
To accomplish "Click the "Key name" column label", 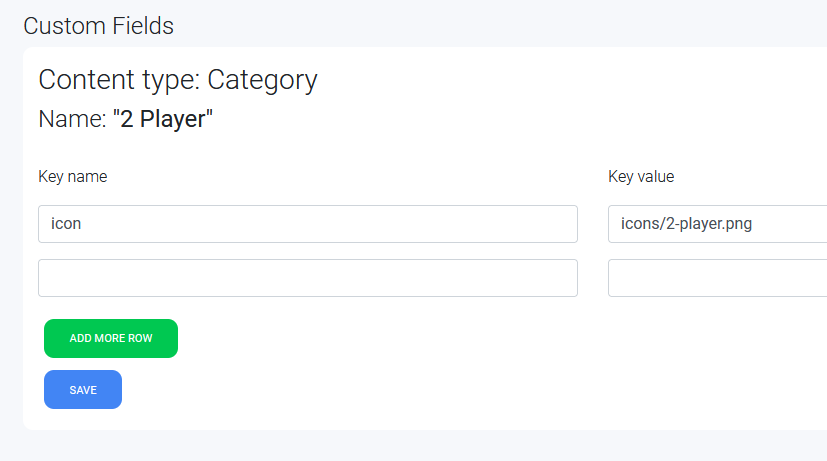I will 73,177.
